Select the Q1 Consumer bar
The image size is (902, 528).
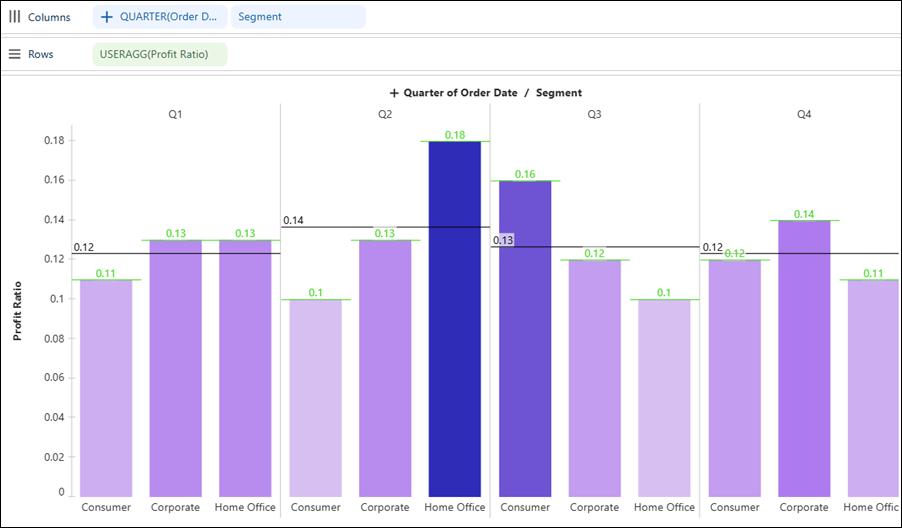(106, 388)
